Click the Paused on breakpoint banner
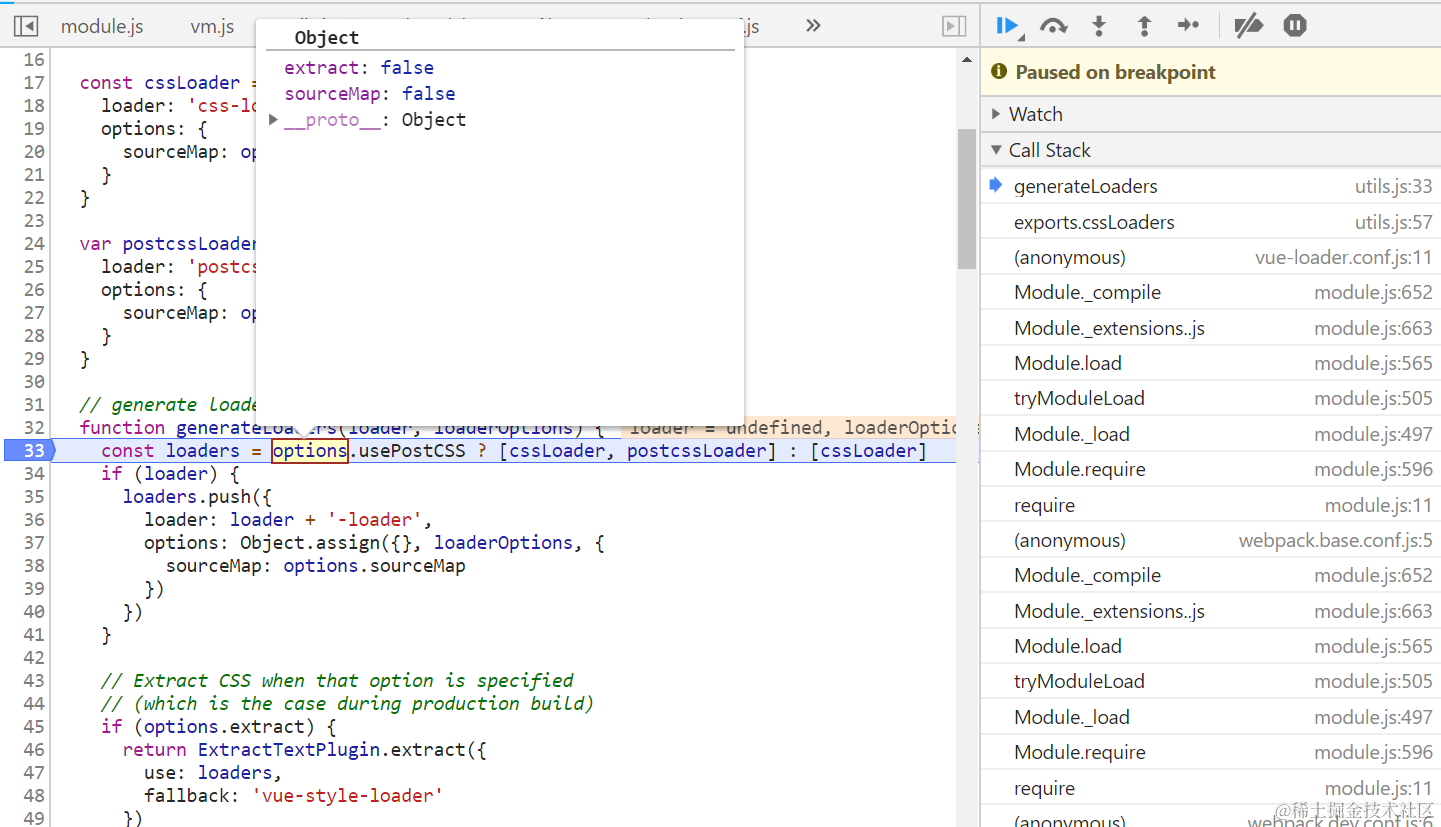The image size is (1441, 827). click(x=1211, y=72)
